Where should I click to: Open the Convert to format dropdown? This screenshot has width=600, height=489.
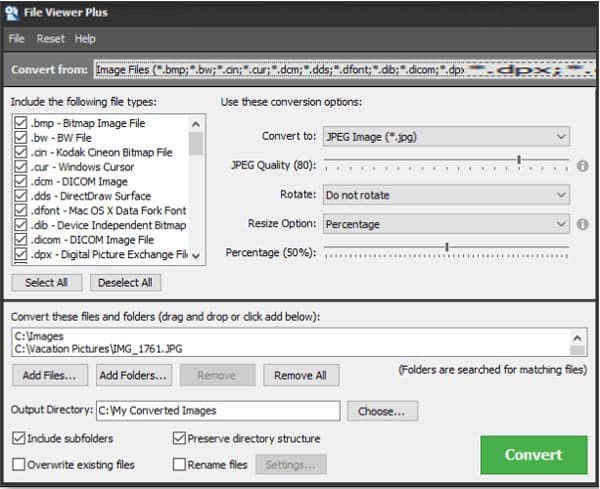click(446, 137)
